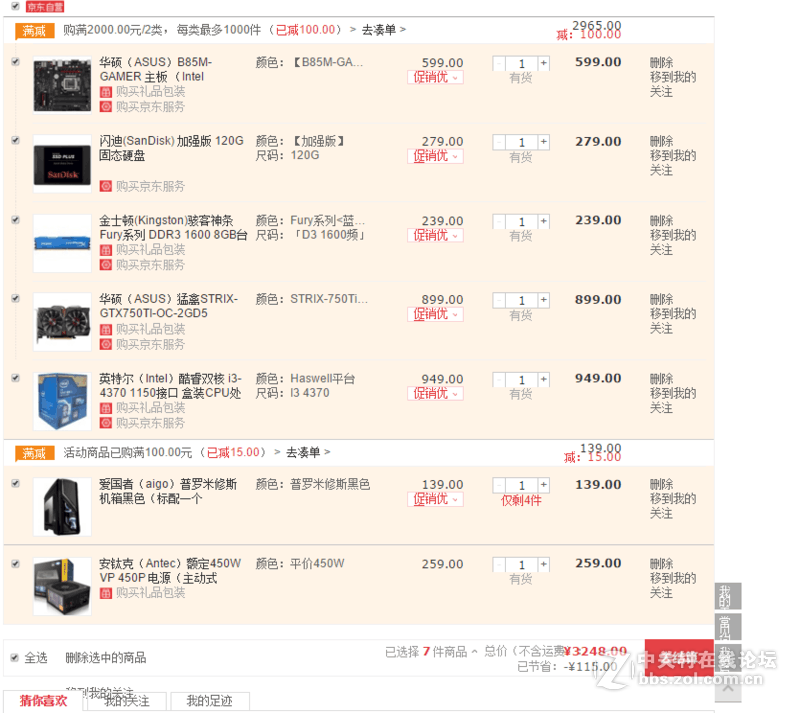
Task: Click 去凑单 link in the 购满2000元 promotion
Action: coord(384,30)
